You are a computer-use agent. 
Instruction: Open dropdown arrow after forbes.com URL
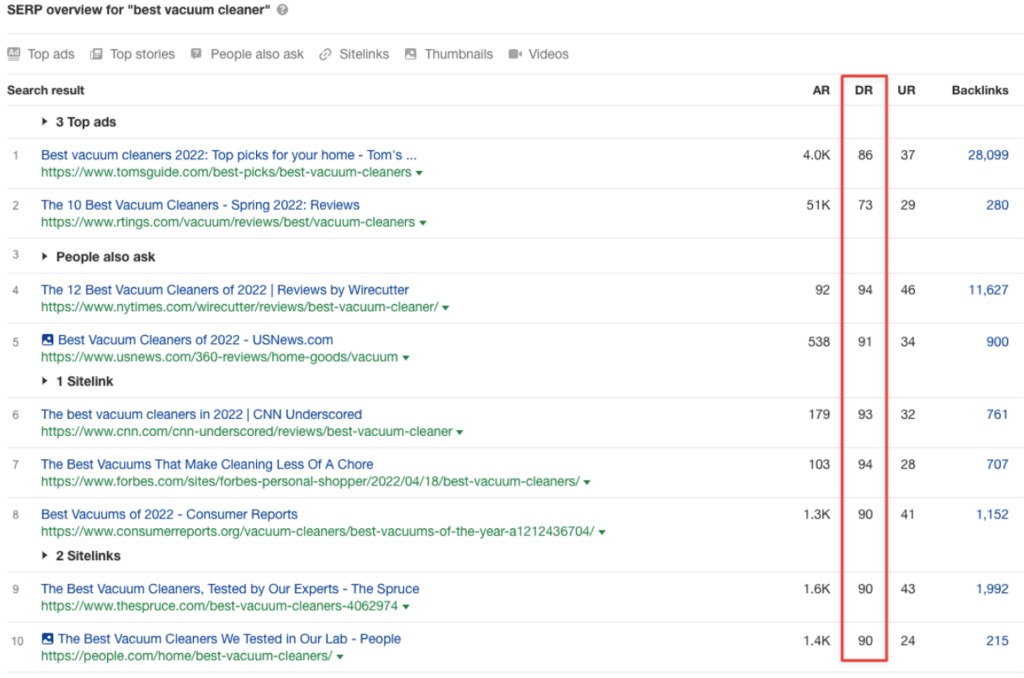[586, 483]
